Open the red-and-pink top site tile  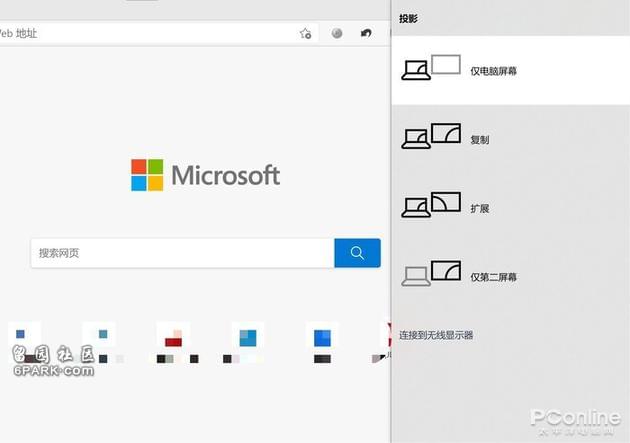point(174,338)
